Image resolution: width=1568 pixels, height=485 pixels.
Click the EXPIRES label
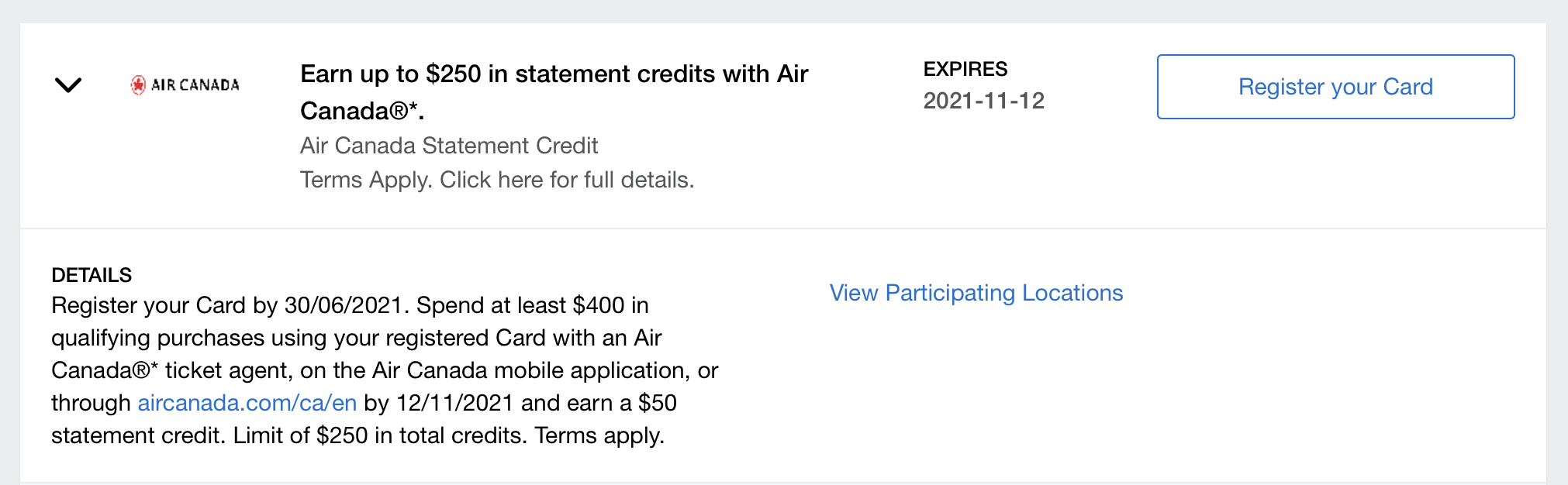[x=965, y=70]
